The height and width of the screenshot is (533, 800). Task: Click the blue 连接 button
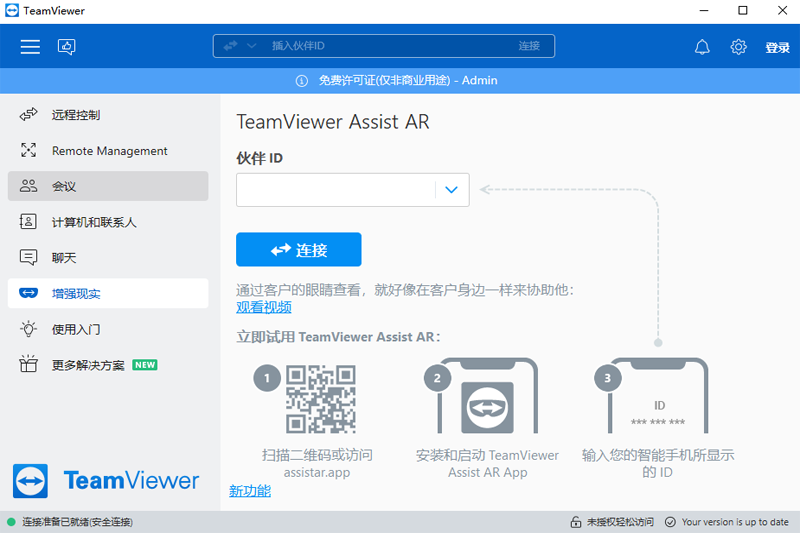pyautogui.click(x=299, y=249)
